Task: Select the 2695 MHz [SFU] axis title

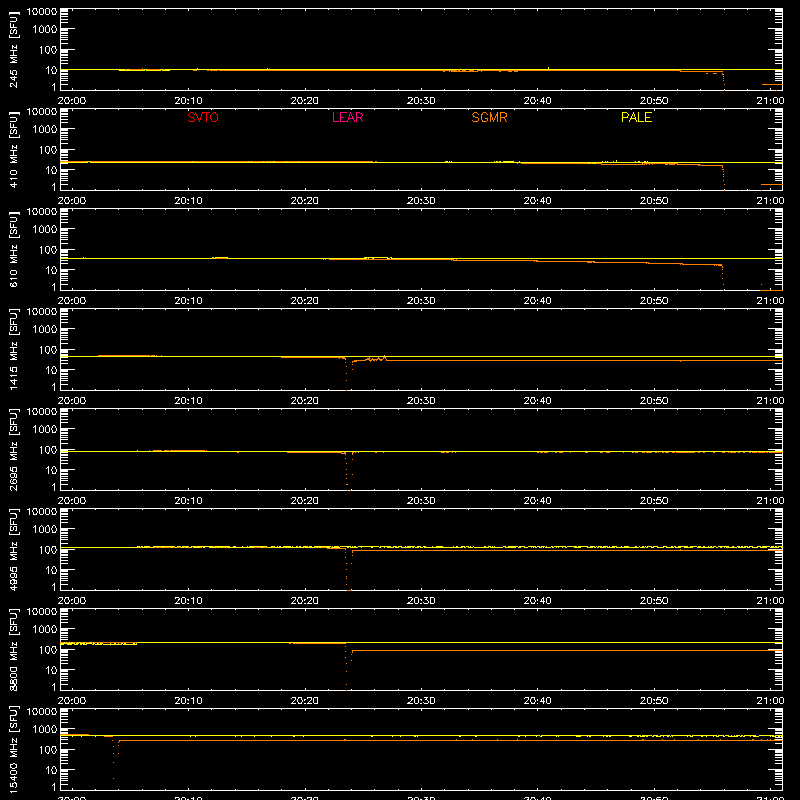Action: coord(13,449)
